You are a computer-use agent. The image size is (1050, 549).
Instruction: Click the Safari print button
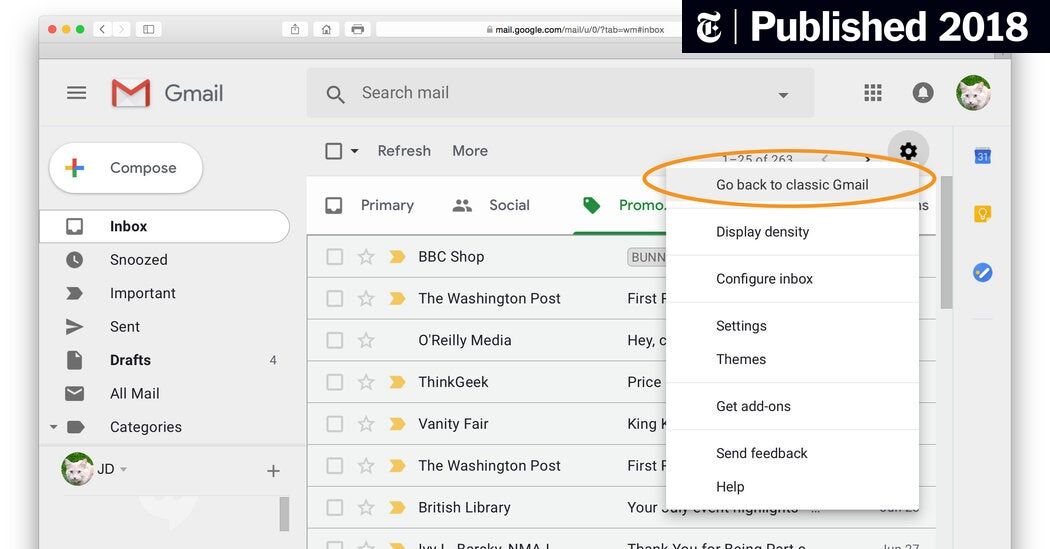tap(358, 29)
